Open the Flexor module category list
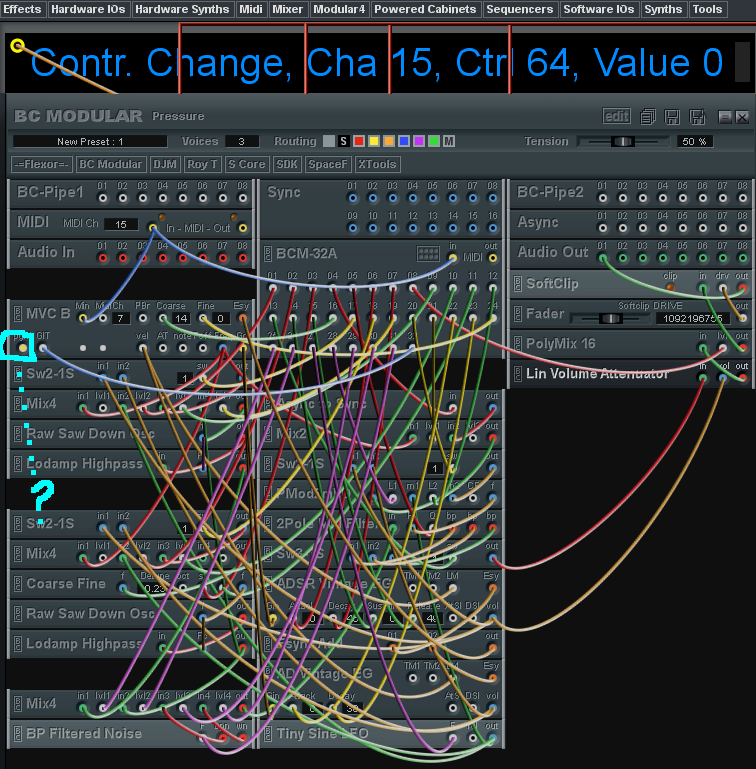Screen dimensions: 756x769 click(x=41, y=164)
